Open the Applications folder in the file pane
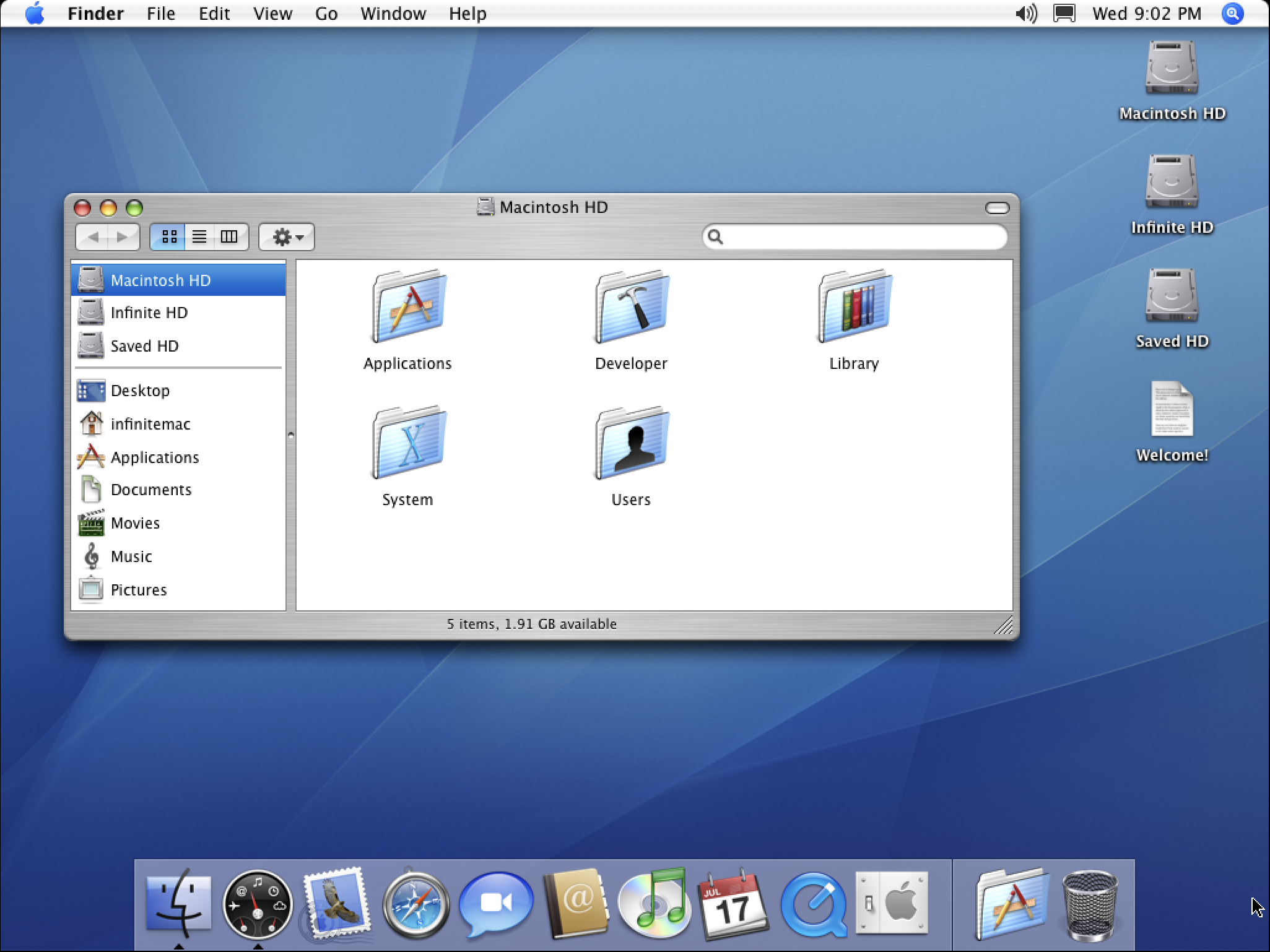This screenshot has height=952, width=1270. point(409,307)
